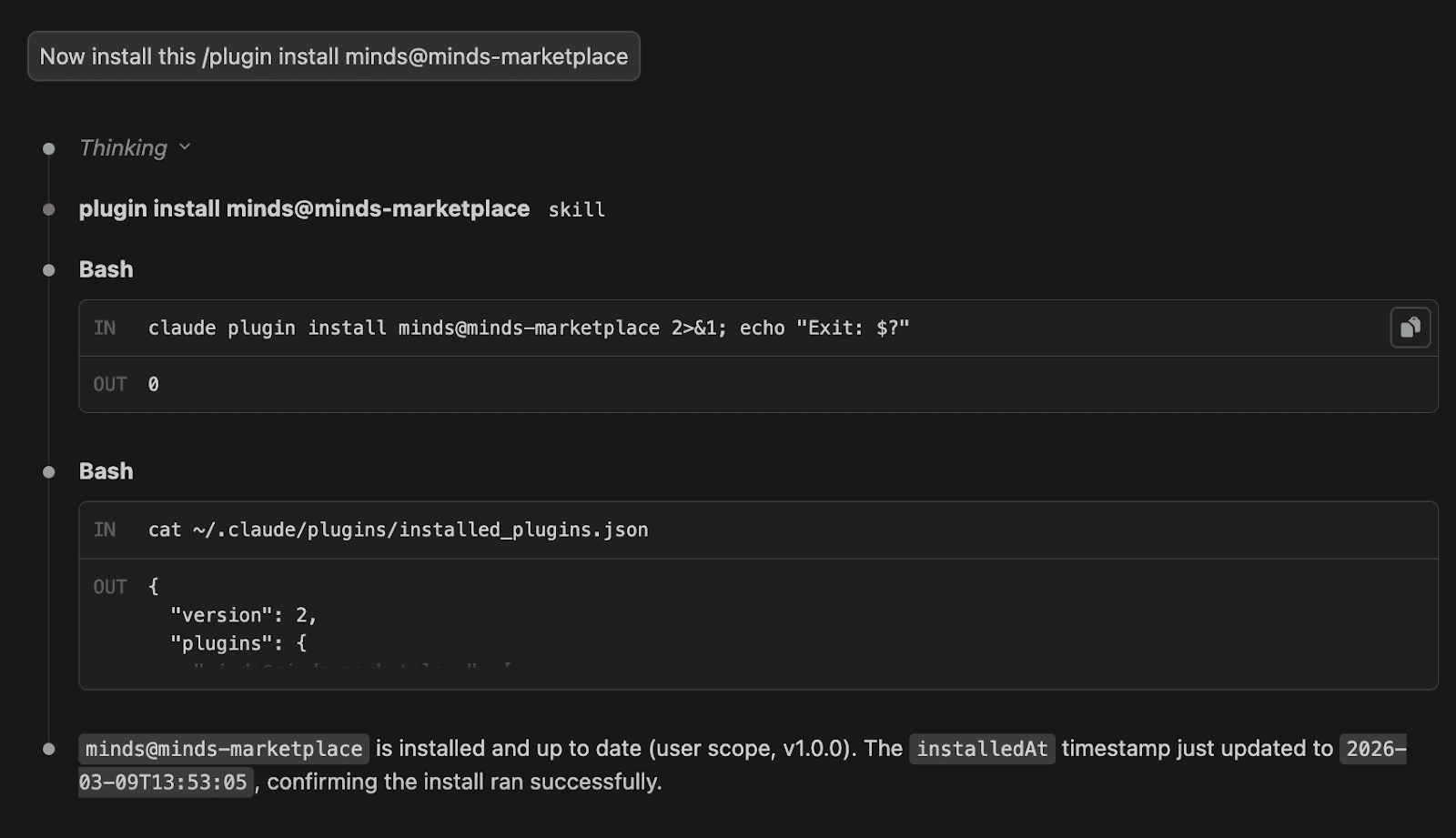
Task: Open the plugin install minds@minds-marketplace skill step
Action: [304, 208]
